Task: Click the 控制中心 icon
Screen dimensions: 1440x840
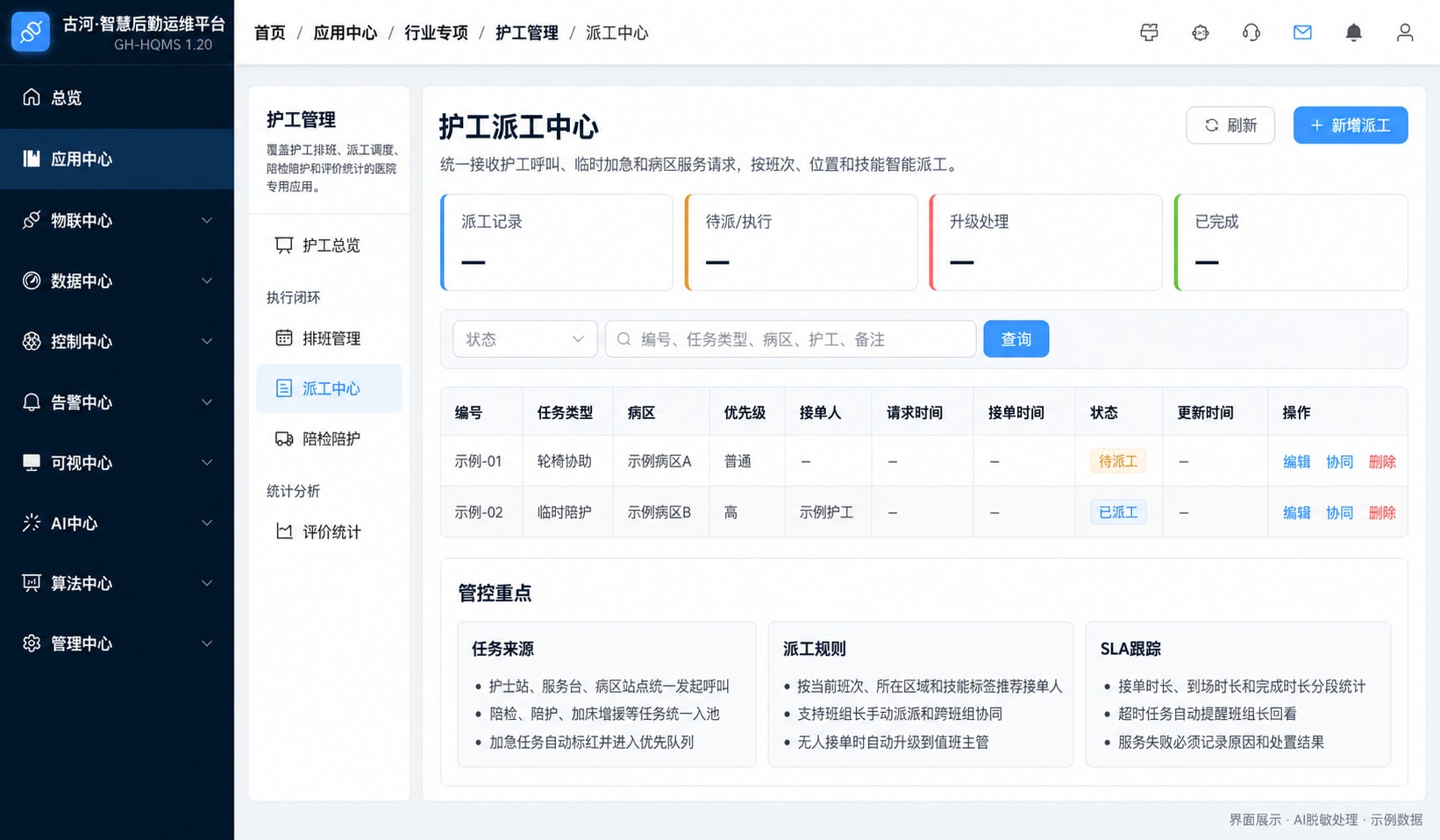Action: (32, 341)
